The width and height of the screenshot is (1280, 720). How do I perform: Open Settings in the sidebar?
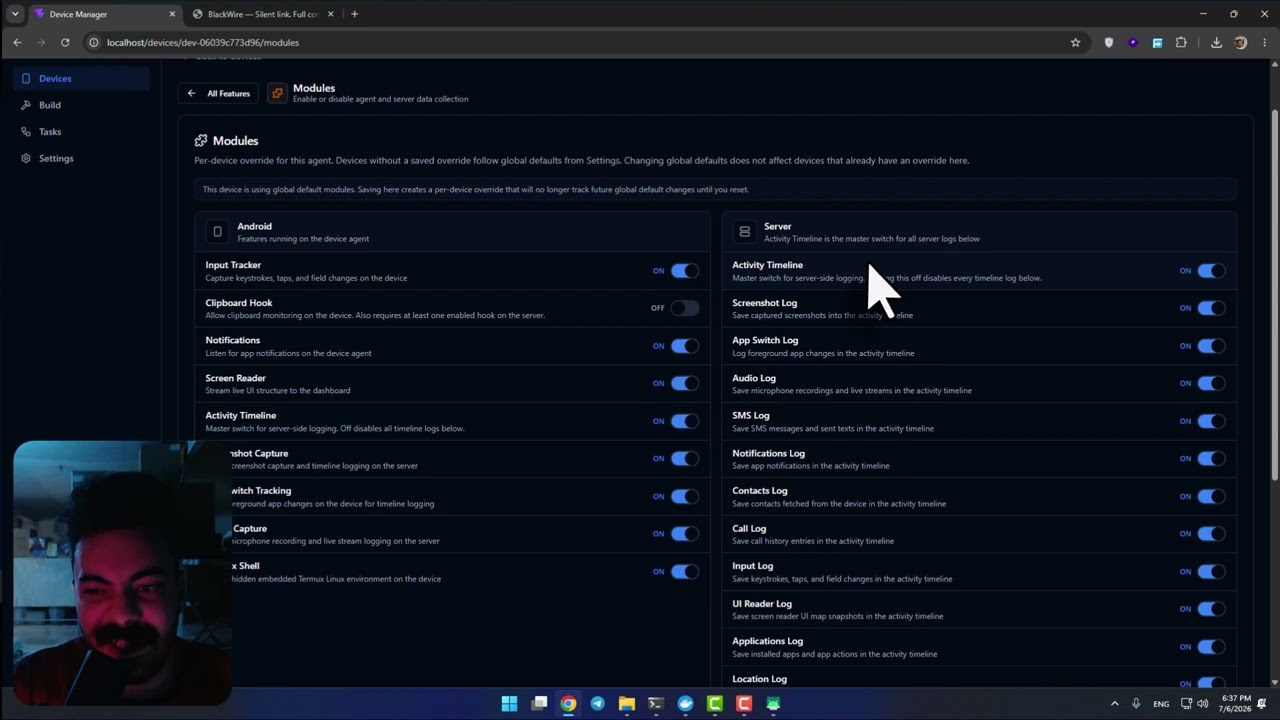point(82,158)
